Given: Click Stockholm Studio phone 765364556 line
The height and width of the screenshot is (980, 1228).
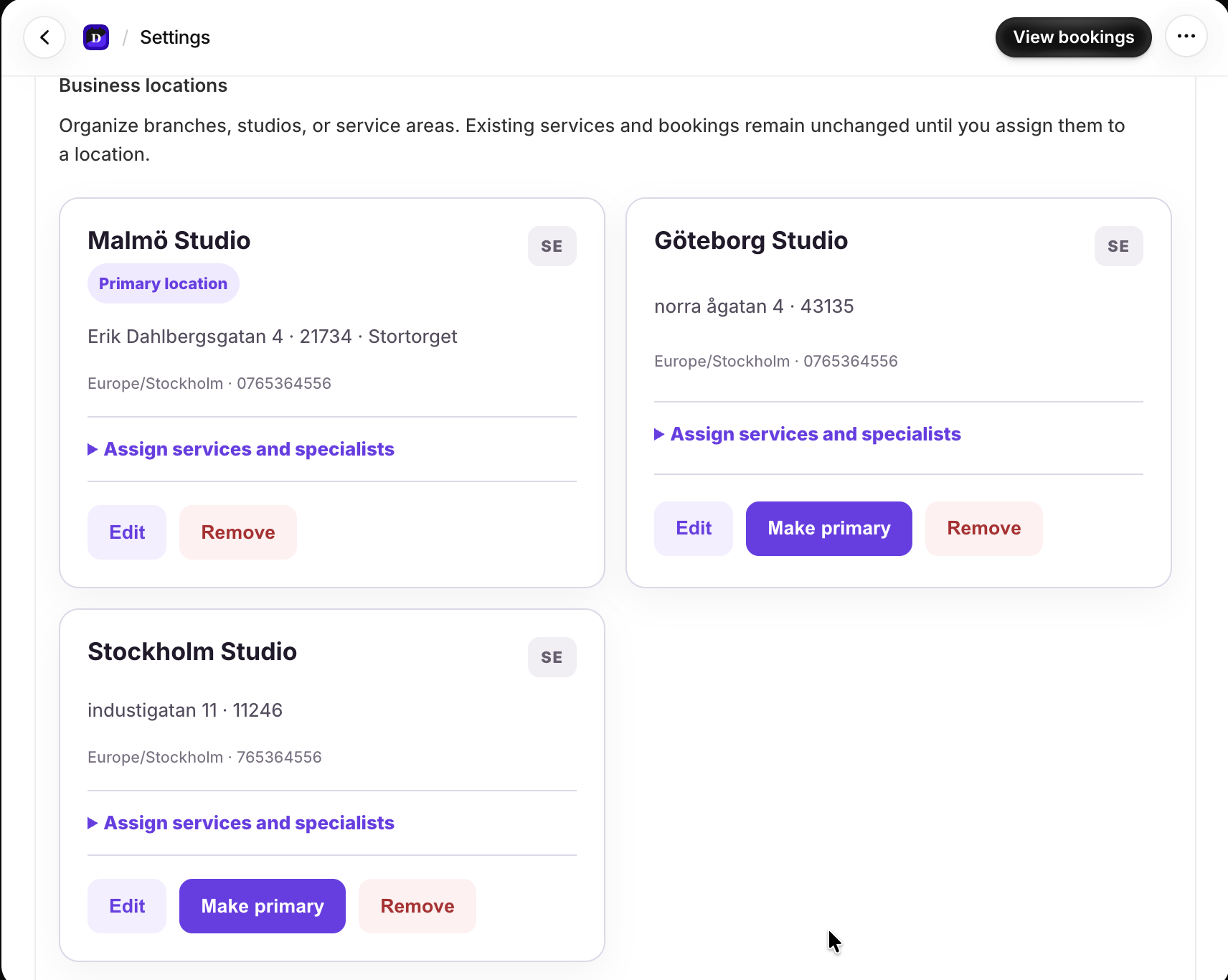Looking at the screenshot, I should tap(204, 757).
